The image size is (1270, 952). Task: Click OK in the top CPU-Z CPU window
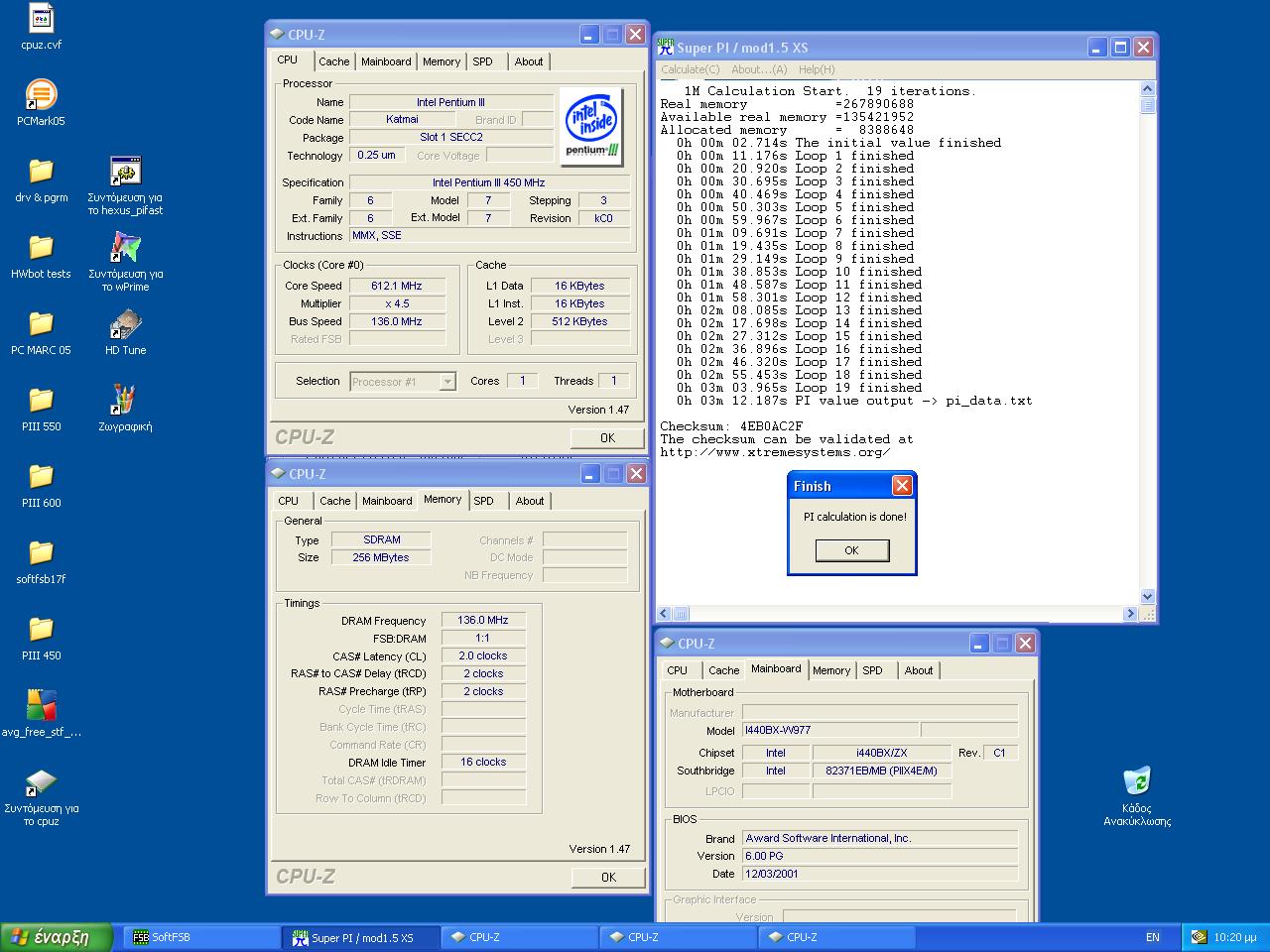(x=607, y=437)
